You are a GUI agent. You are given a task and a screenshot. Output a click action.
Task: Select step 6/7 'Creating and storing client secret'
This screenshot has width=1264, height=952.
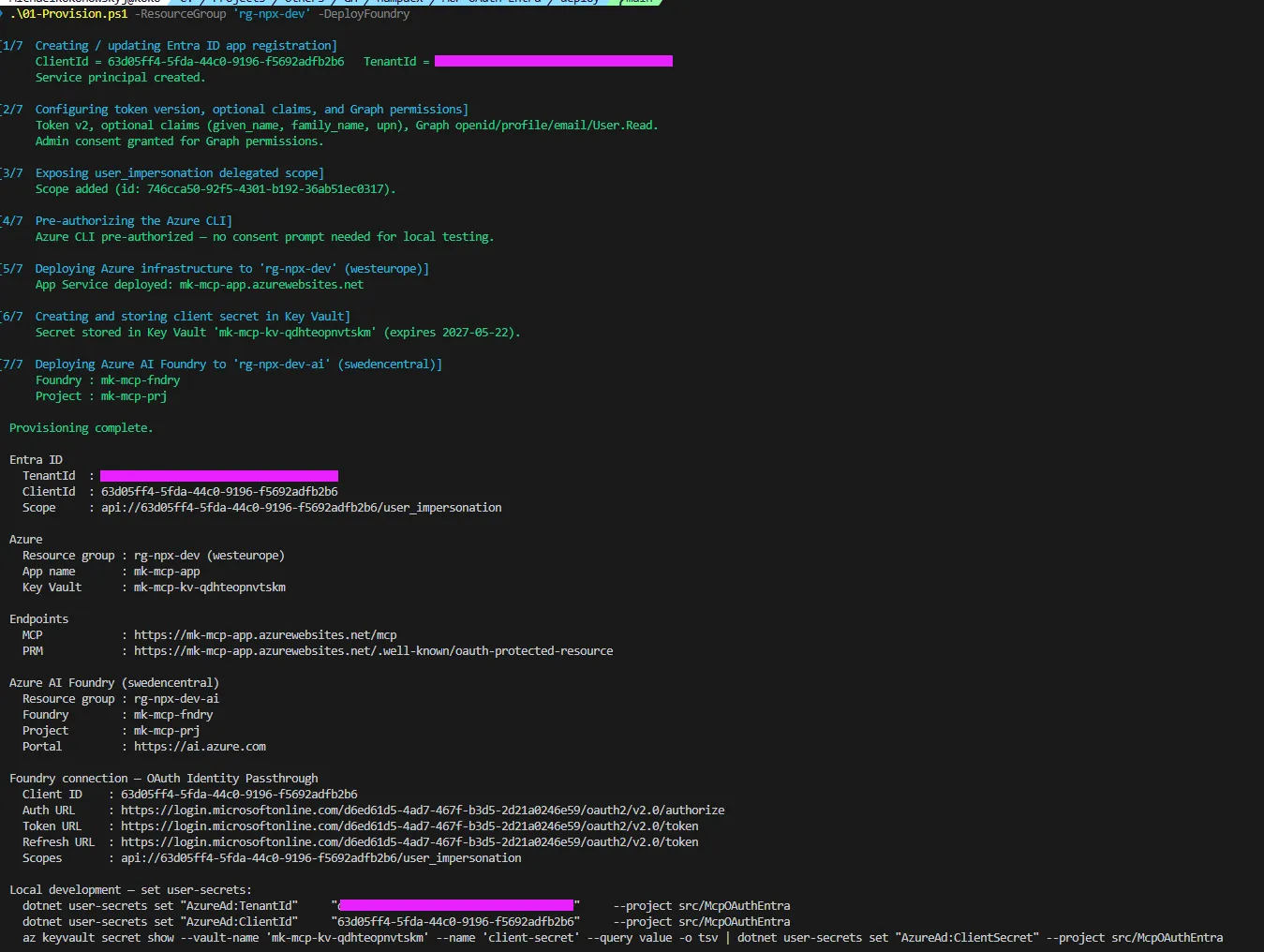pyautogui.click(x=176, y=317)
